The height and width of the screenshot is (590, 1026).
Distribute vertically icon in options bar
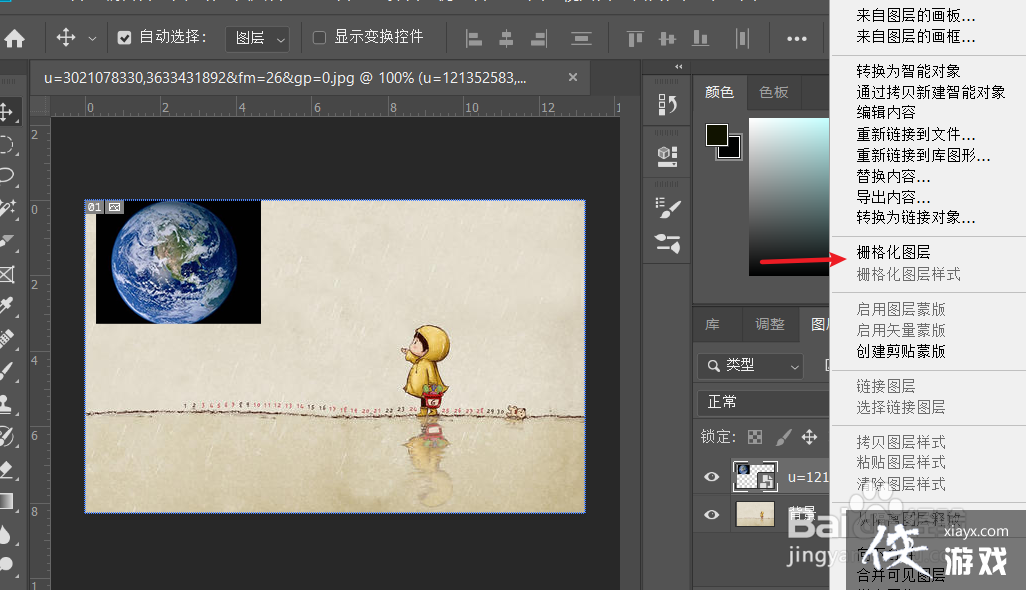tap(581, 39)
